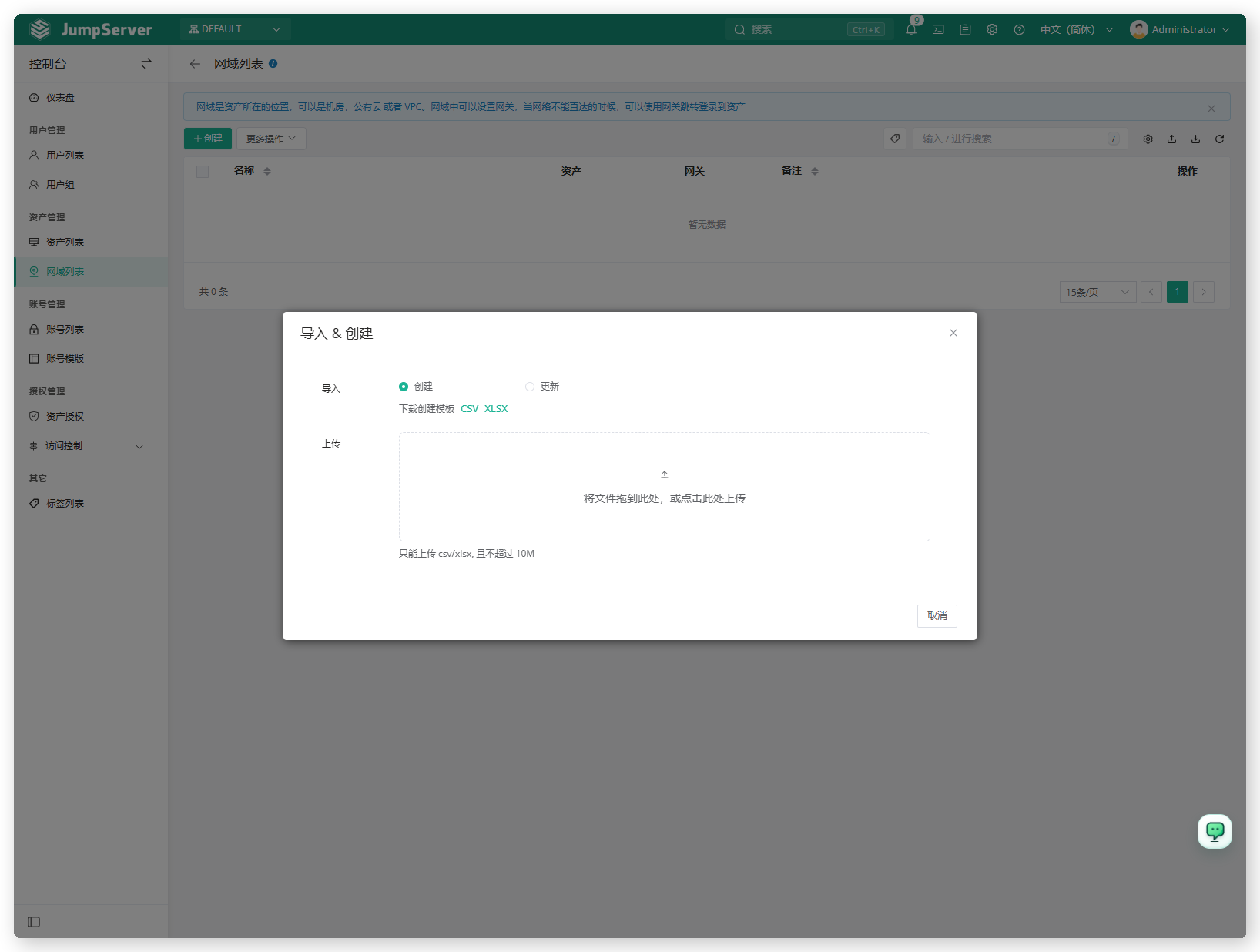Refresh the table with reload icon
Image resolution: width=1260 pixels, height=952 pixels.
pyautogui.click(x=1219, y=139)
